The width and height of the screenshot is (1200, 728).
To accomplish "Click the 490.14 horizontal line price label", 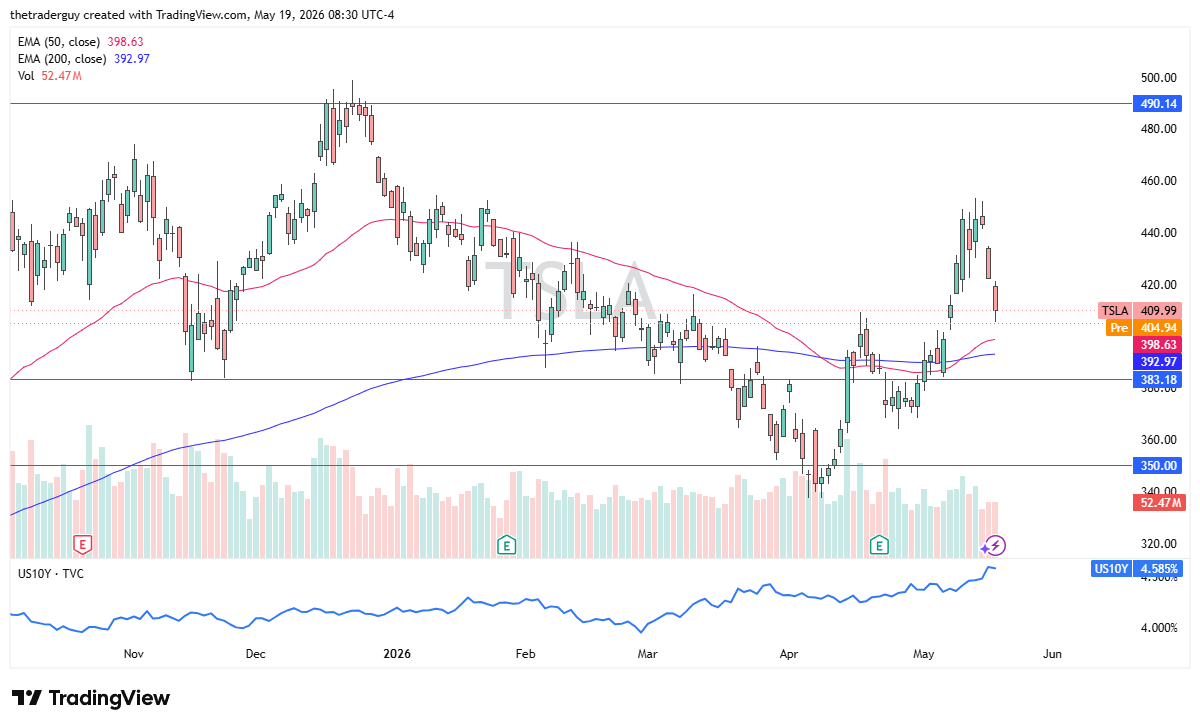I will 1158,104.
